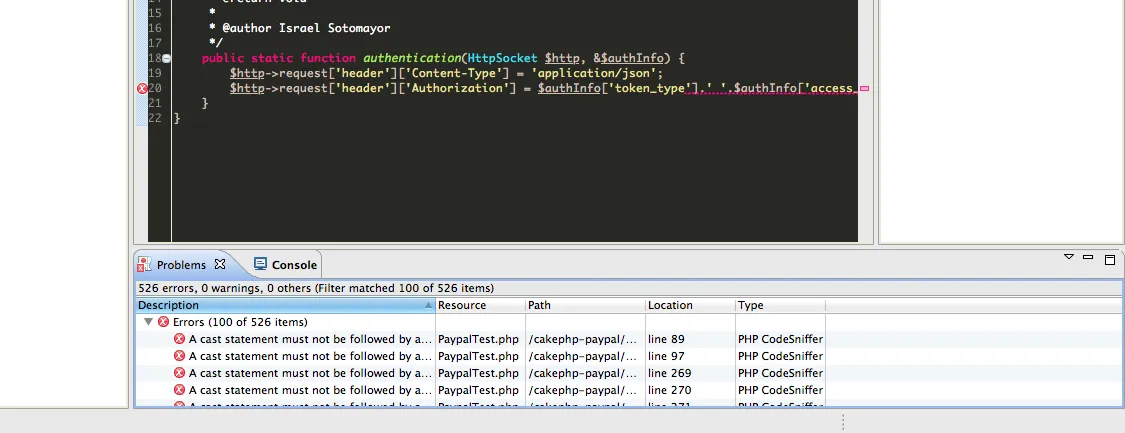1125x433 pixels.
Task: Click the 'line 270' location cell
Action: coord(669,391)
